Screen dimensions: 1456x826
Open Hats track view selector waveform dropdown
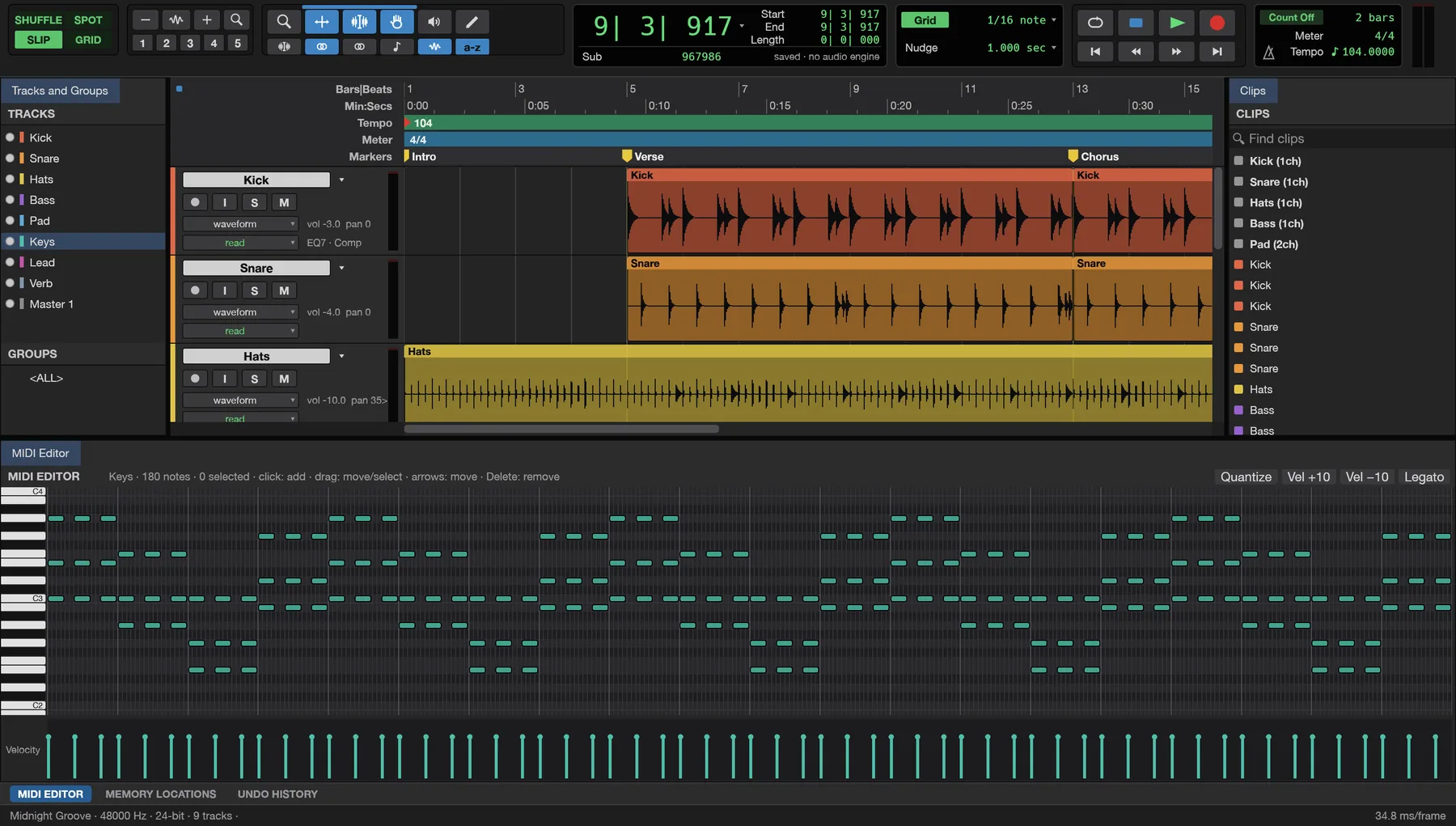[240, 400]
